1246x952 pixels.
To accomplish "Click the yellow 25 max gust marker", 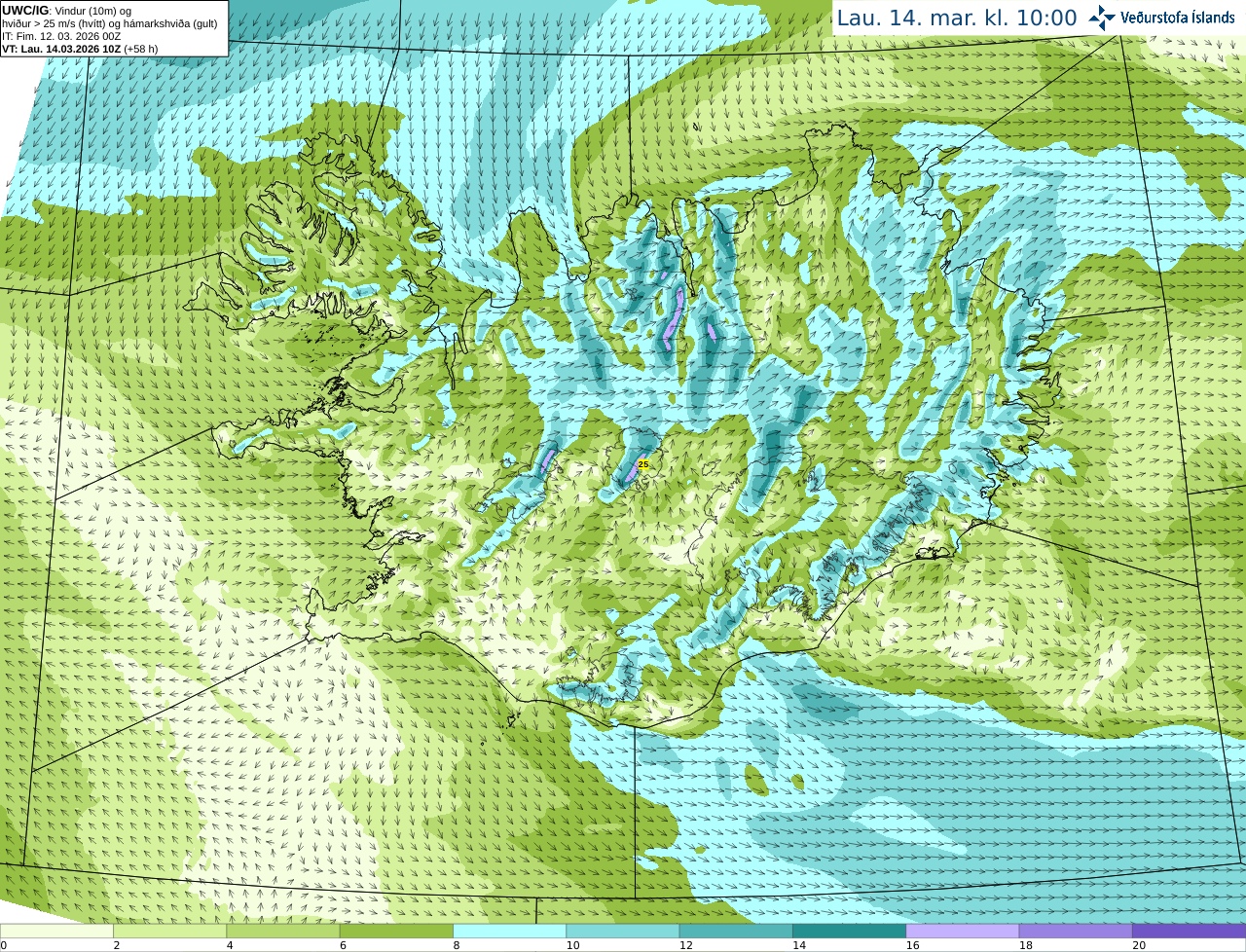I will [643, 465].
